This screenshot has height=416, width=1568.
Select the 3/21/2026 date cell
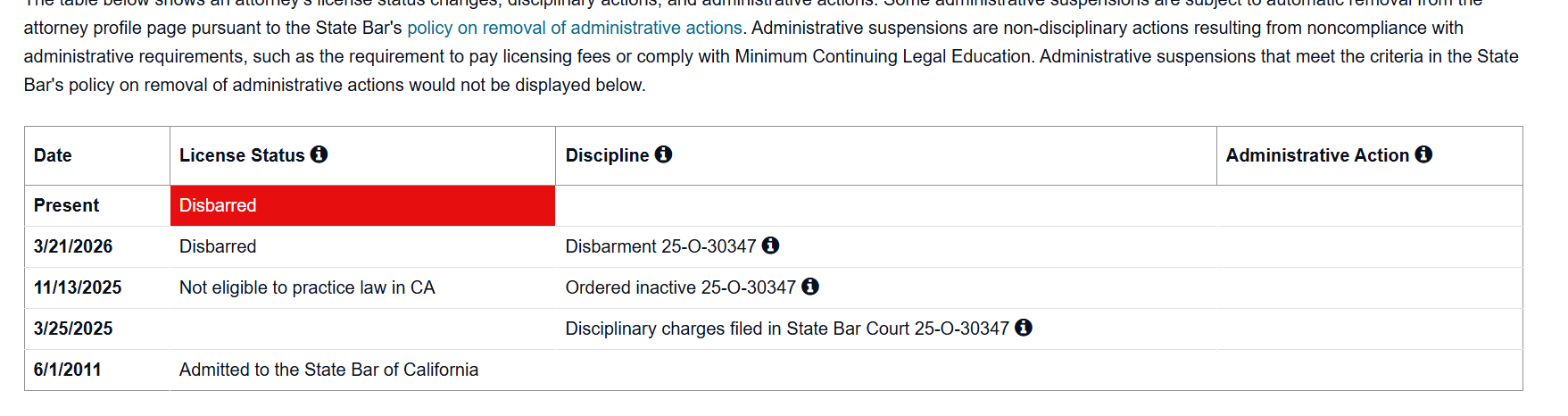point(73,246)
